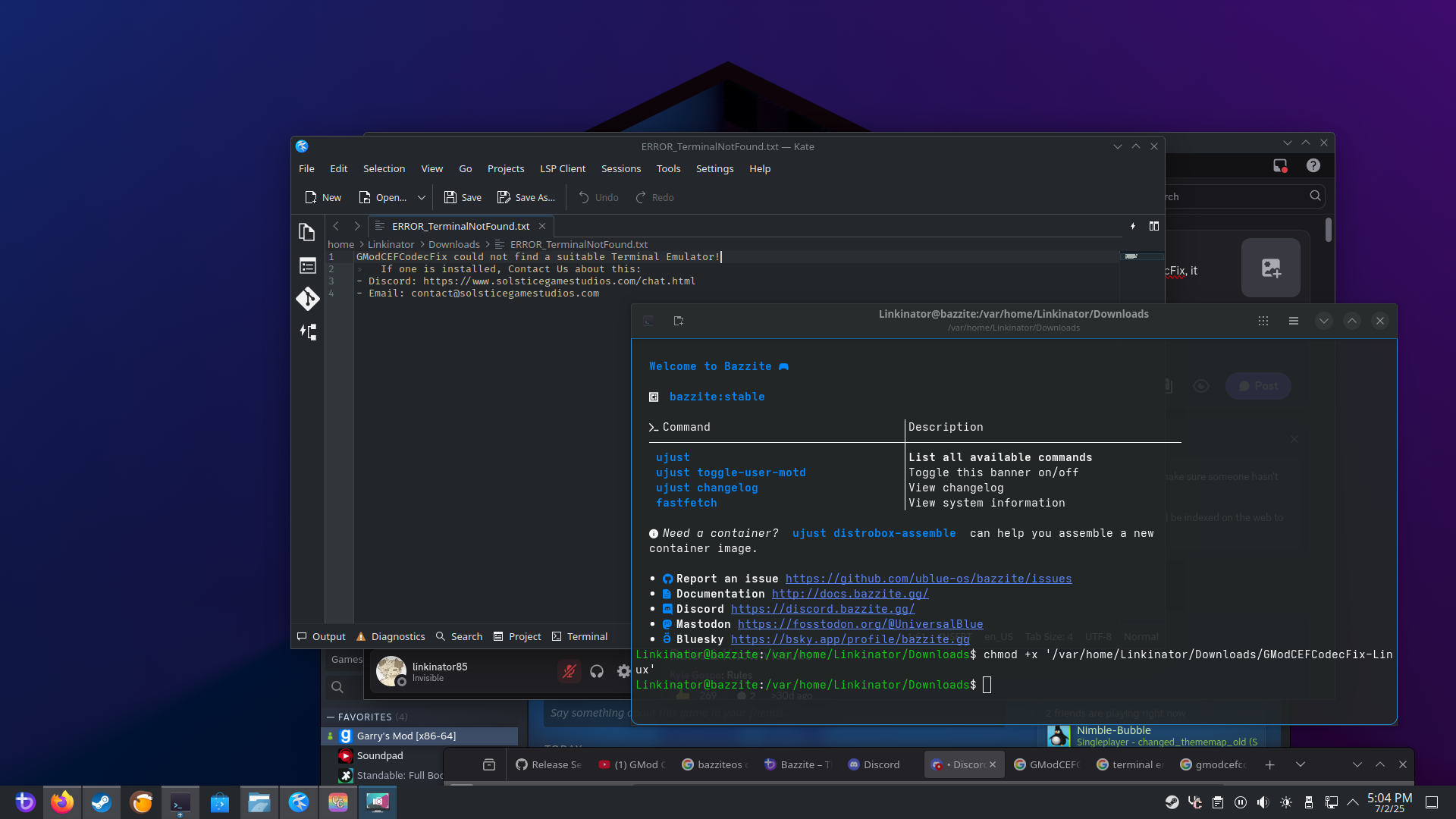Open the Linkinator breadcrumb in Kate
This screenshot has width=1456, height=819.
tap(391, 244)
